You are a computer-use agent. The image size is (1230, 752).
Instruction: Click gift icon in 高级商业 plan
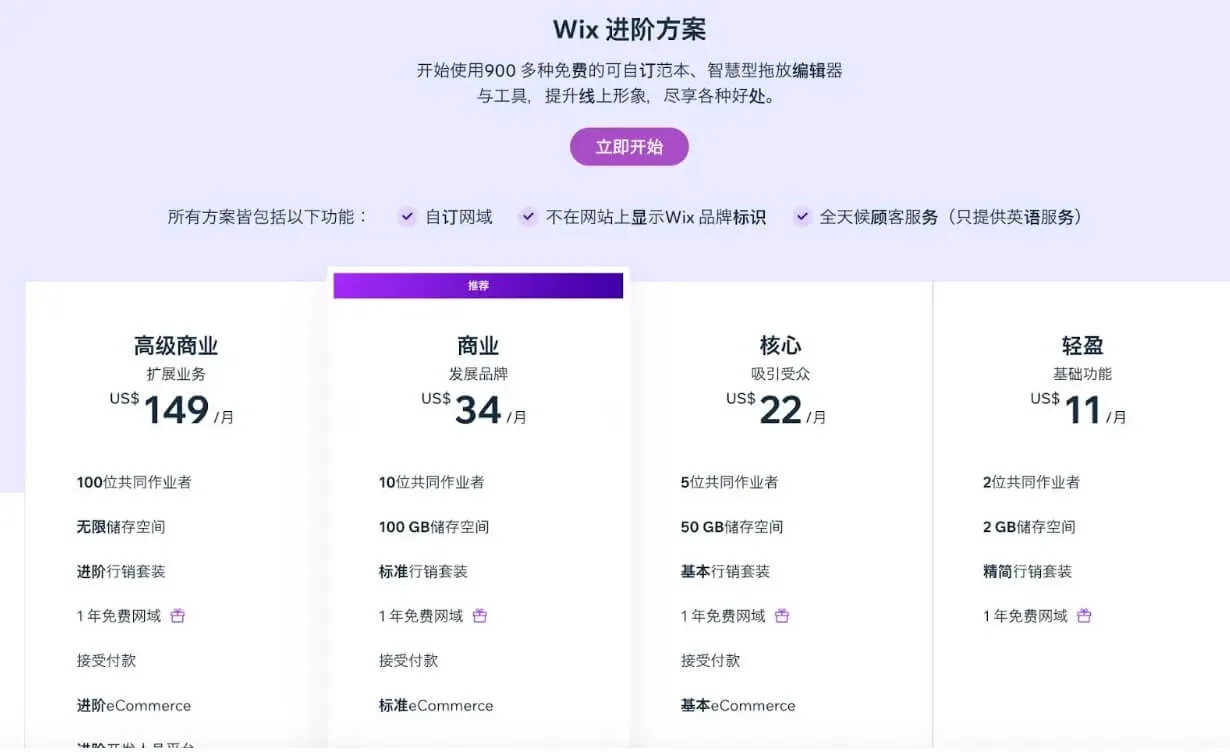[178, 616]
